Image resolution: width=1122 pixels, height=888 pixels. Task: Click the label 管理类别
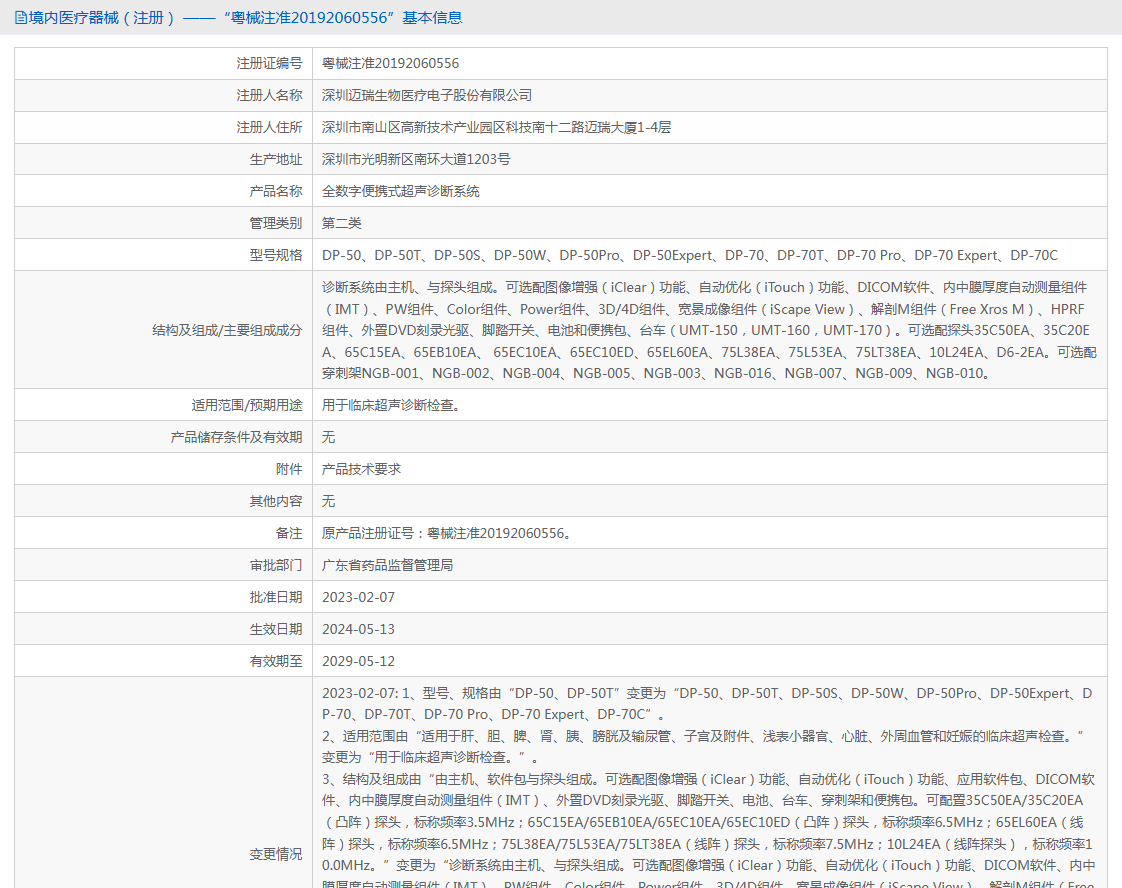[275, 223]
